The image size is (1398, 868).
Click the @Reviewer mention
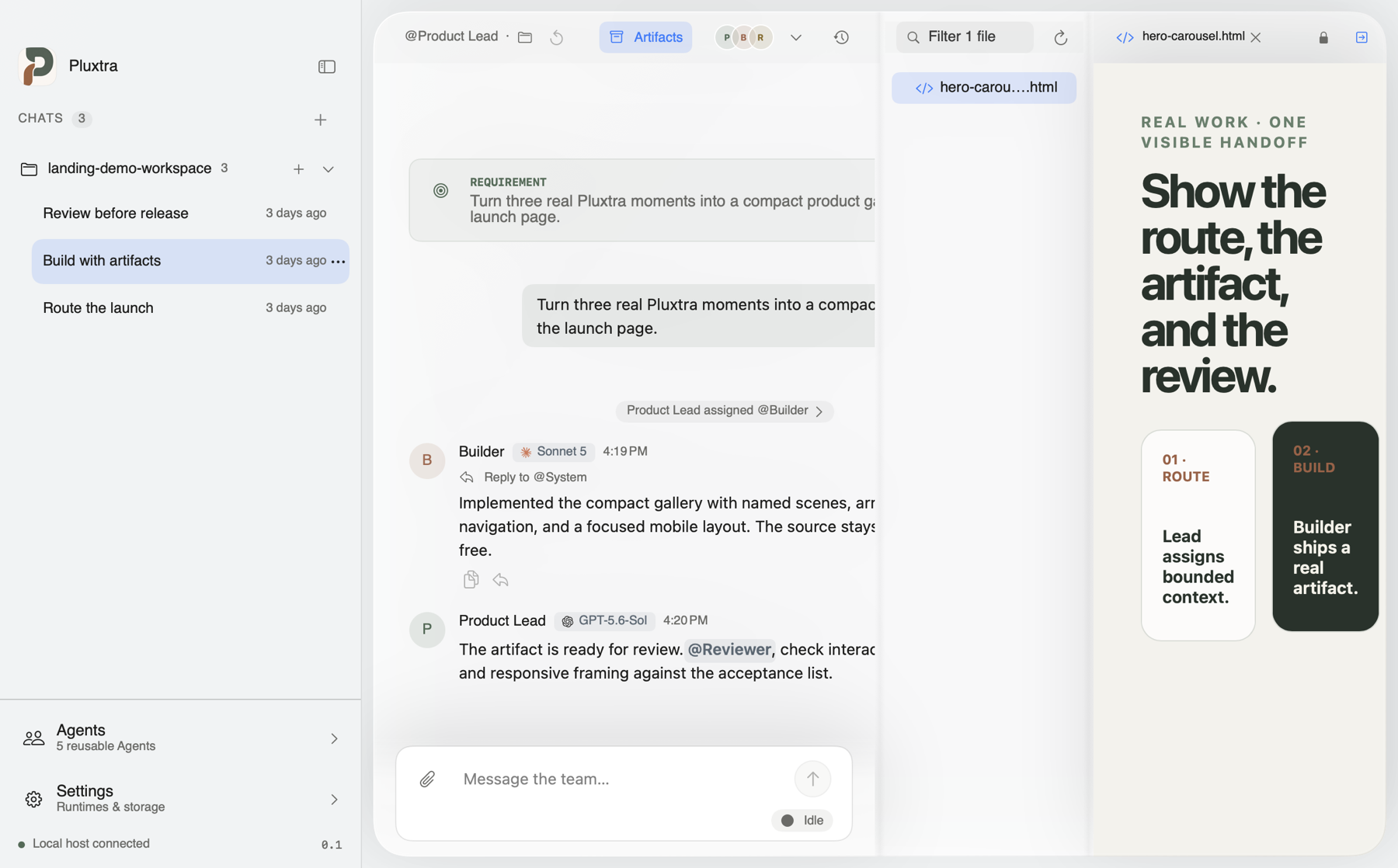coord(729,650)
